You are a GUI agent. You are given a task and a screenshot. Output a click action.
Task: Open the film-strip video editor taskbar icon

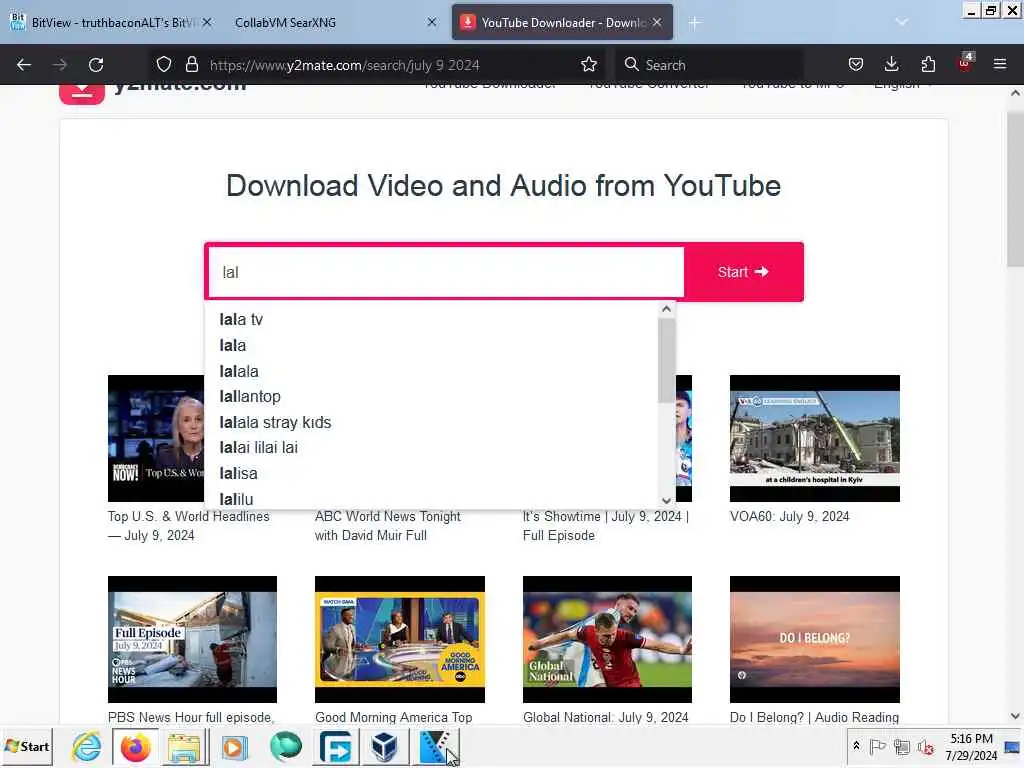(435, 746)
